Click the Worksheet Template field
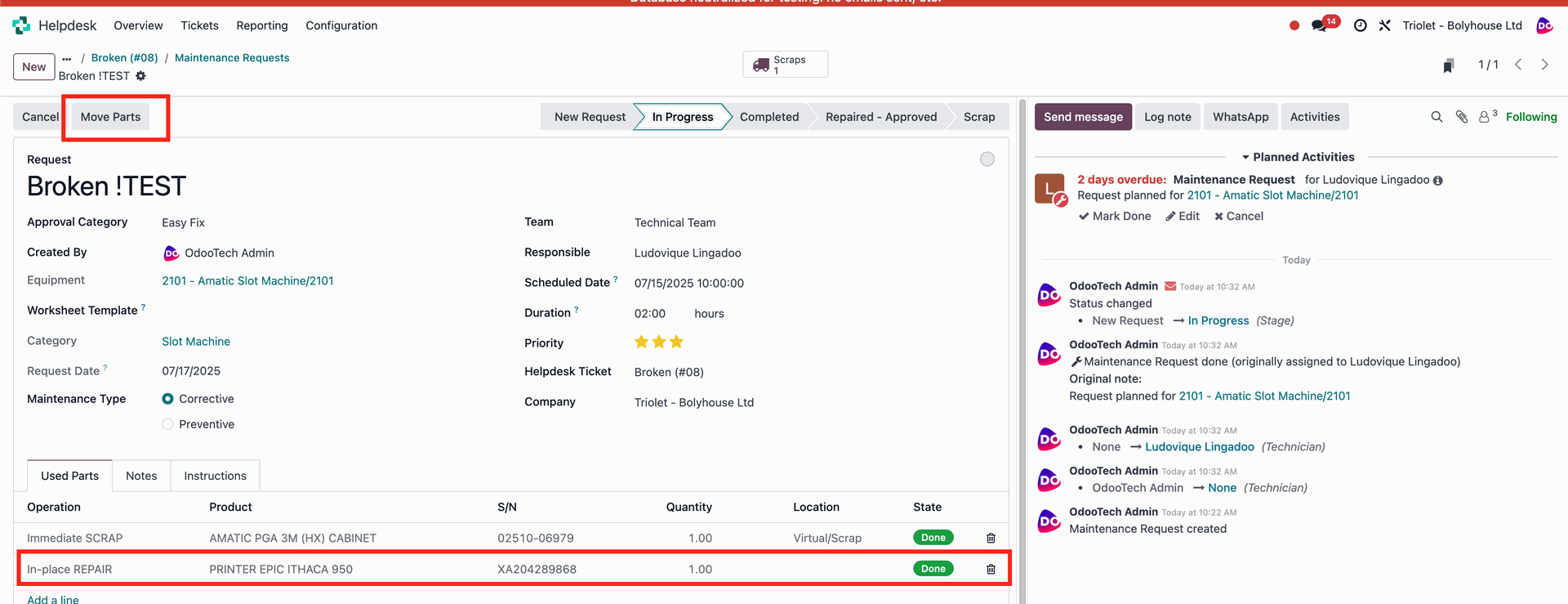Viewport: 1568px width, 604px height. [x=330, y=311]
